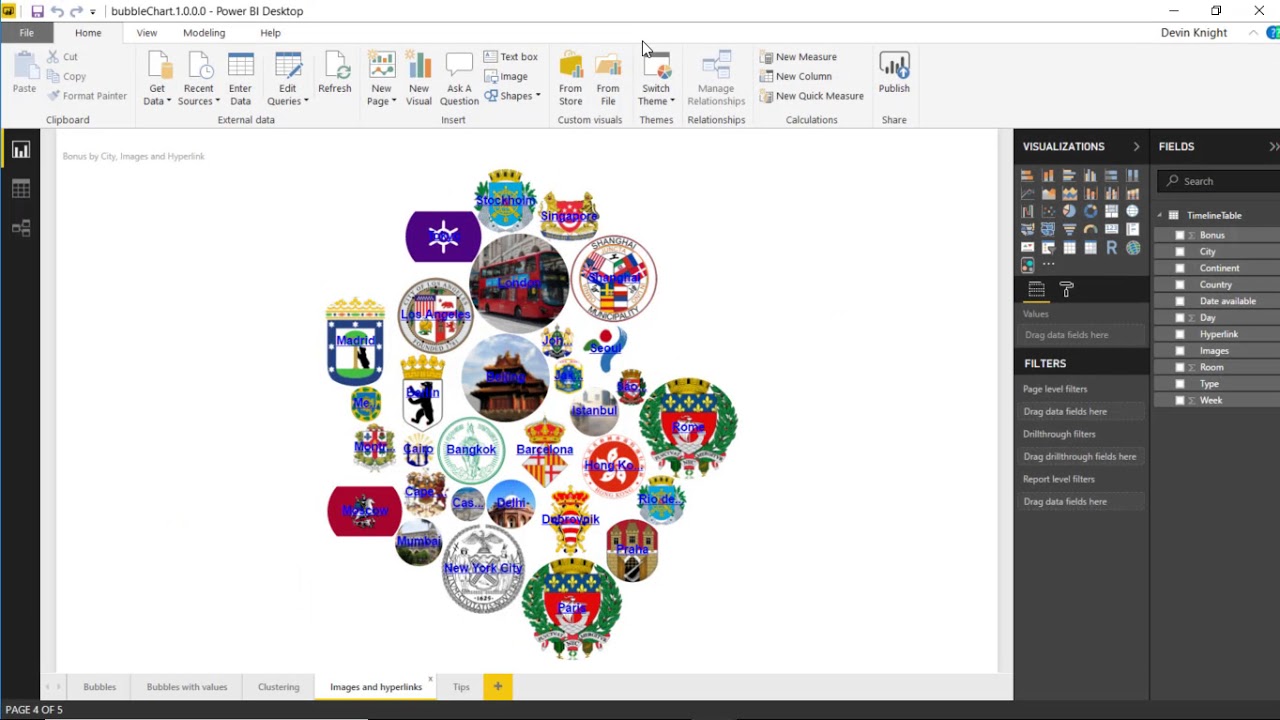The image size is (1280, 720).
Task: Switch to the View ribbon tab
Action: (x=146, y=33)
